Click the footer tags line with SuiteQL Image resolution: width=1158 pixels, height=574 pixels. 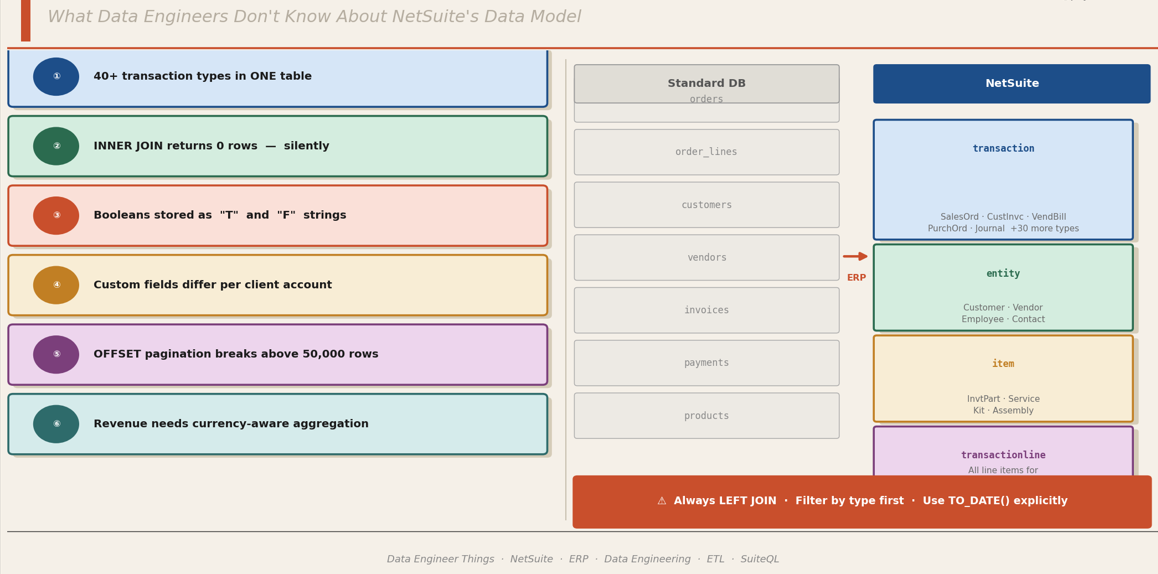coord(583,559)
